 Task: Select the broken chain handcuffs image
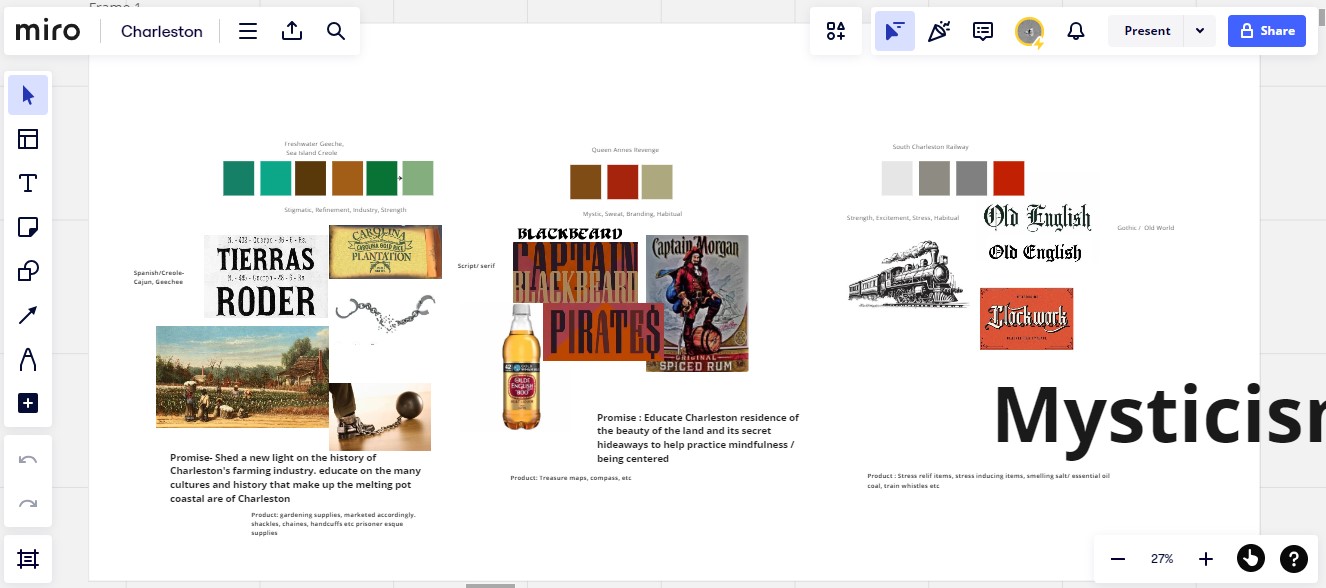[386, 311]
